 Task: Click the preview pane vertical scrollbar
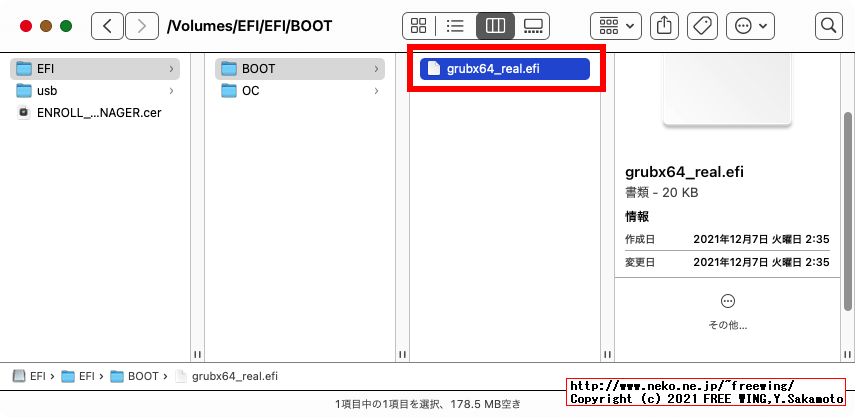[x=848, y=211]
